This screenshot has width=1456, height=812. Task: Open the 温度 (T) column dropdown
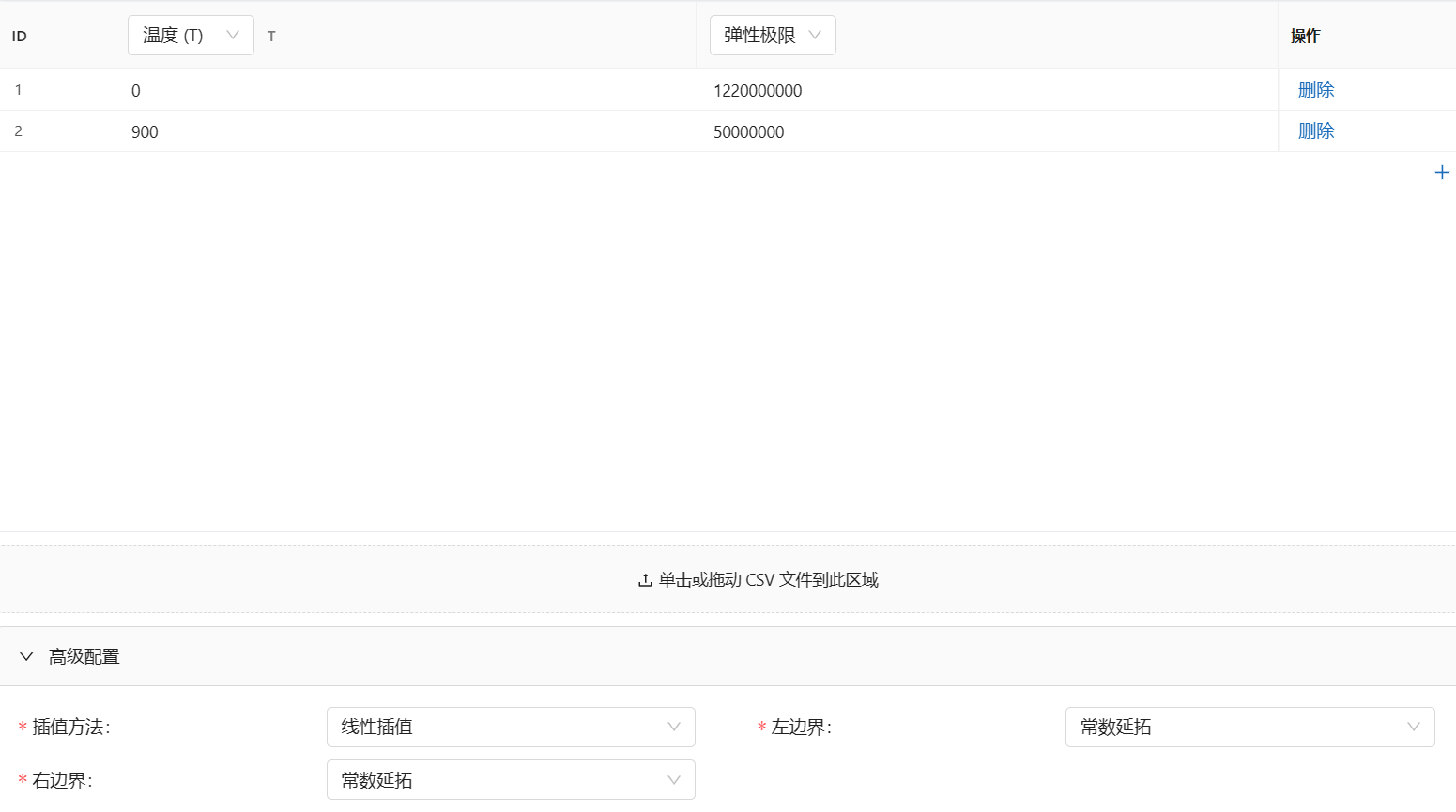191,36
